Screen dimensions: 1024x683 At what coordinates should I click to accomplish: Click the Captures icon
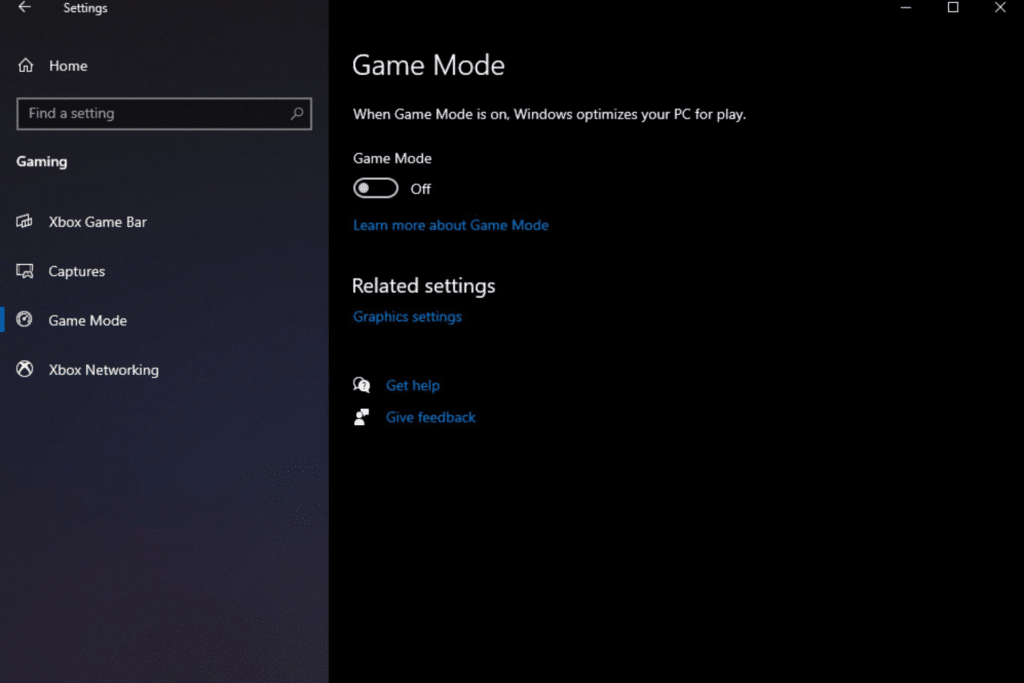pos(25,271)
